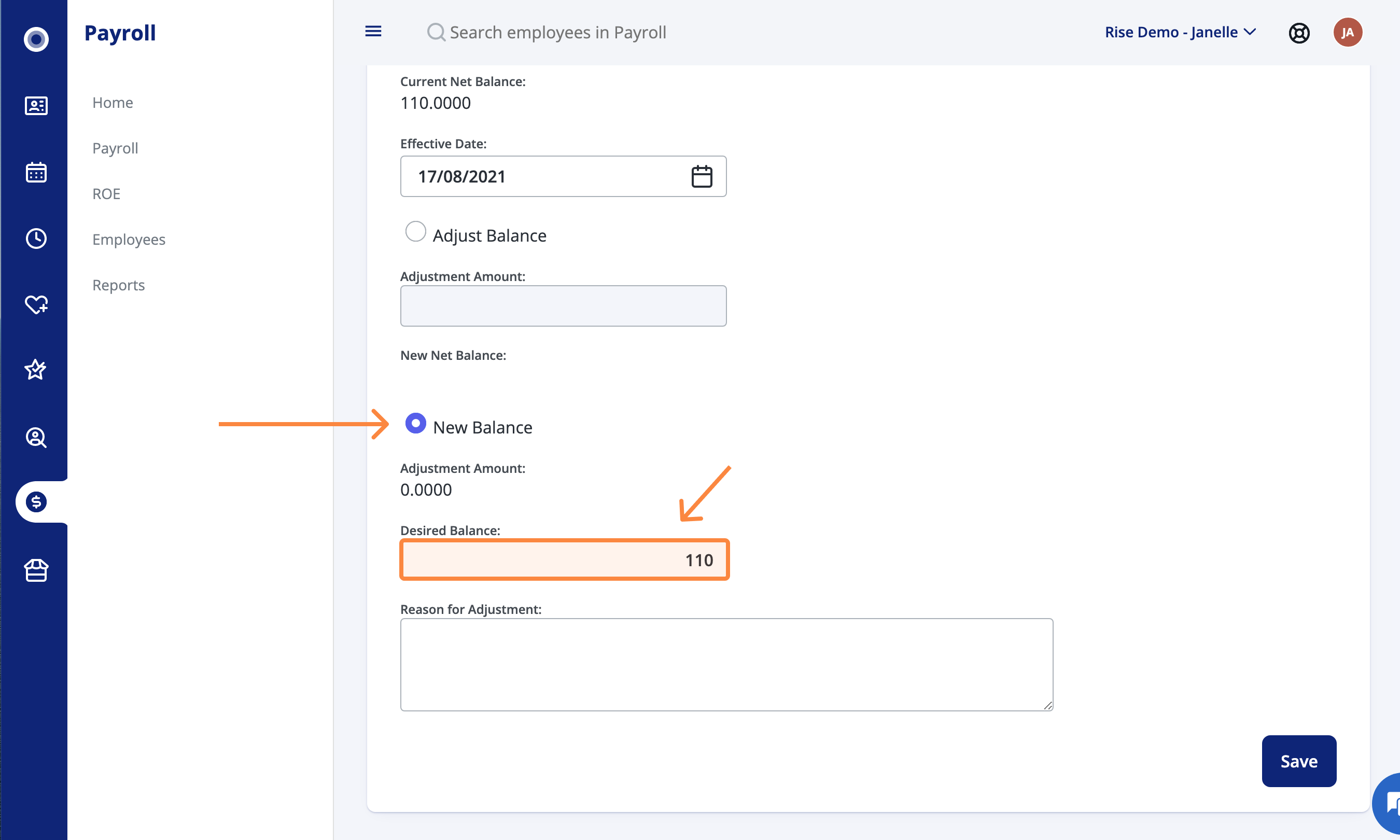Open the person search recruiting icon

pyautogui.click(x=36, y=438)
